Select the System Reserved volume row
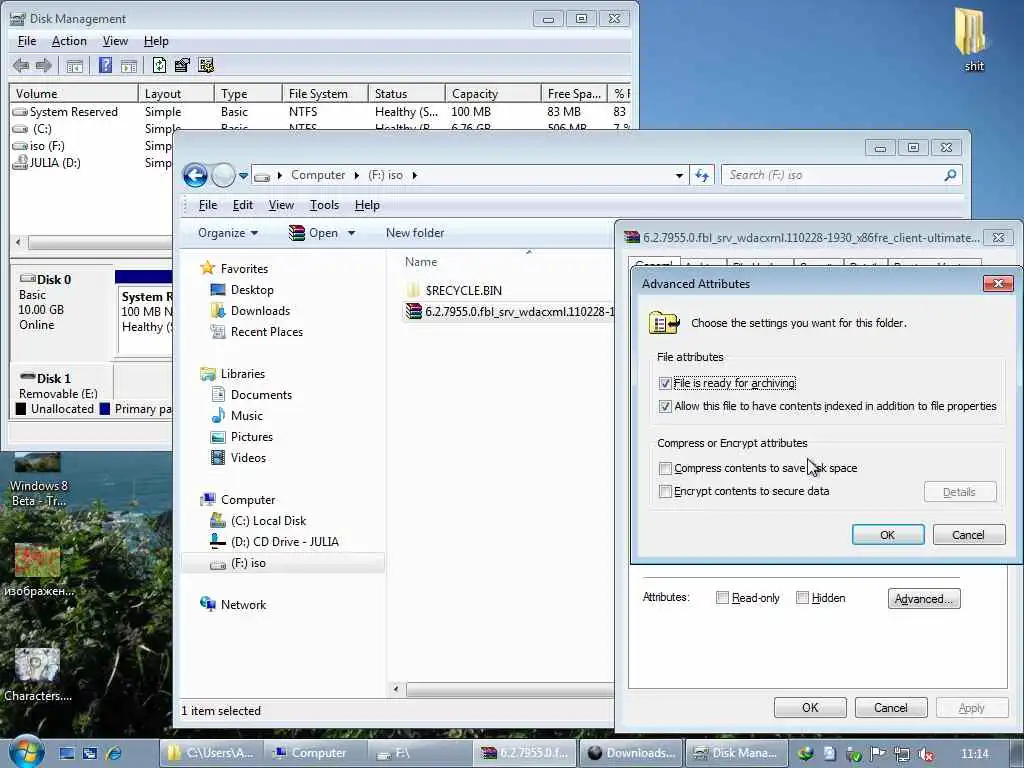This screenshot has width=1024, height=768. tap(320, 112)
